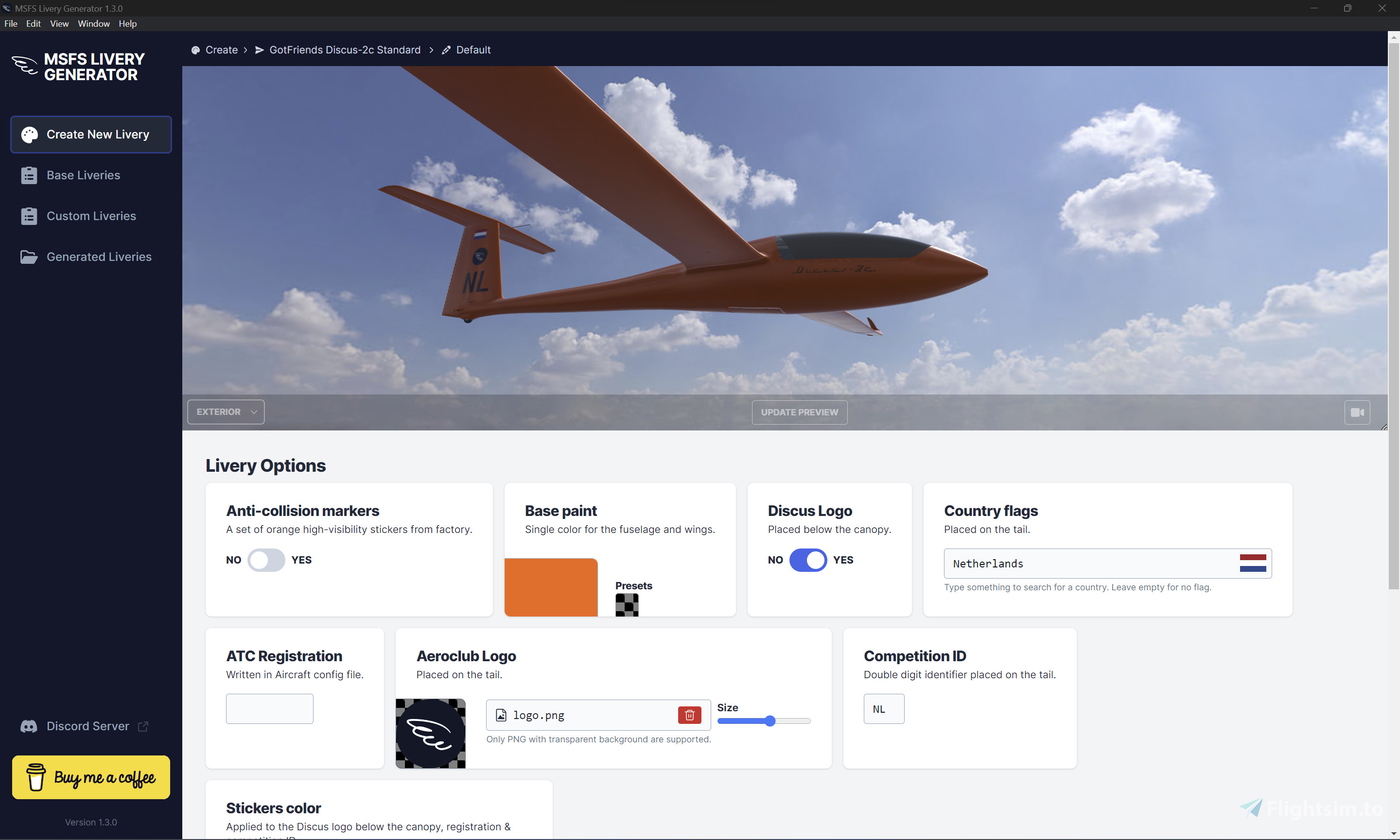Open the File menu
Viewport: 1400px width, 840px height.
(x=10, y=23)
